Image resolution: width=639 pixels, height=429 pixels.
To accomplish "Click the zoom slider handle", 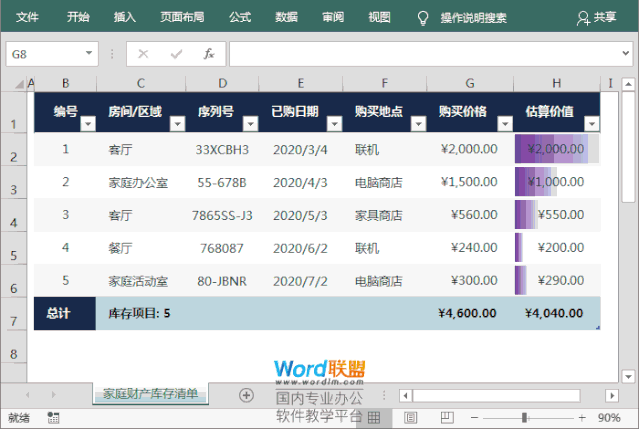I will [x=524, y=418].
